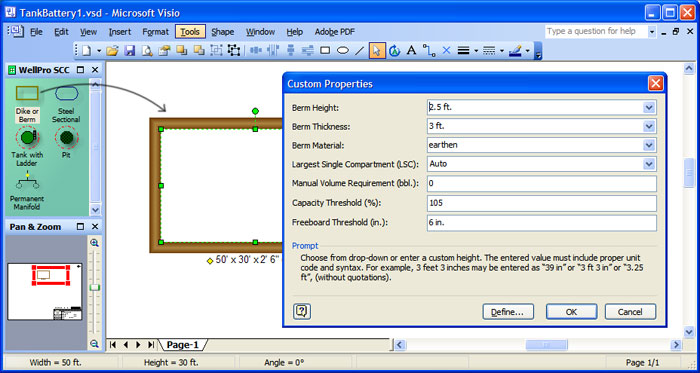Screen dimensions: 700x373
Task: Click the Capacity Threshold (%) field
Action: pos(542,203)
